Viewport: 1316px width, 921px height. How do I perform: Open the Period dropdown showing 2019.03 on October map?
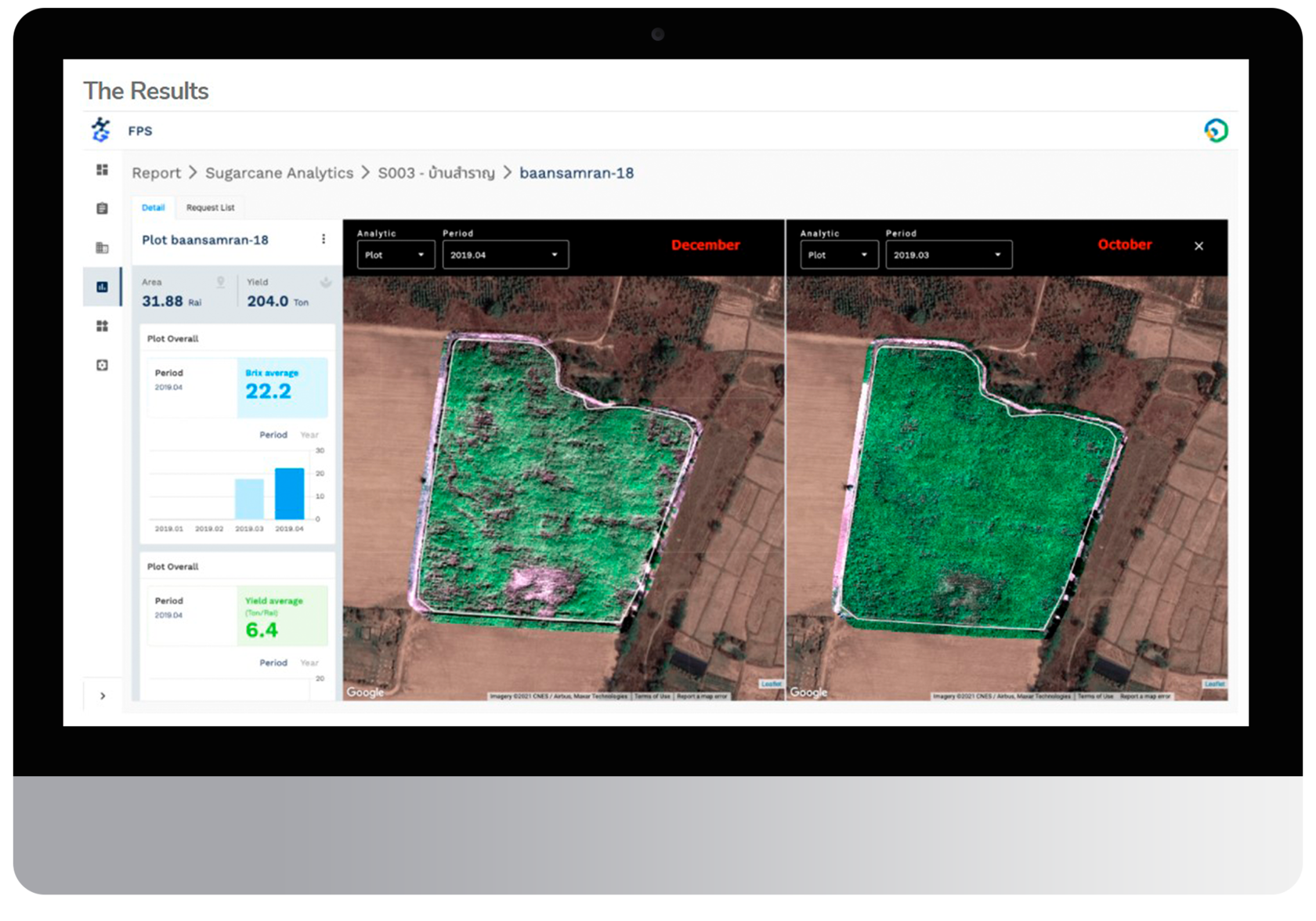(x=949, y=254)
